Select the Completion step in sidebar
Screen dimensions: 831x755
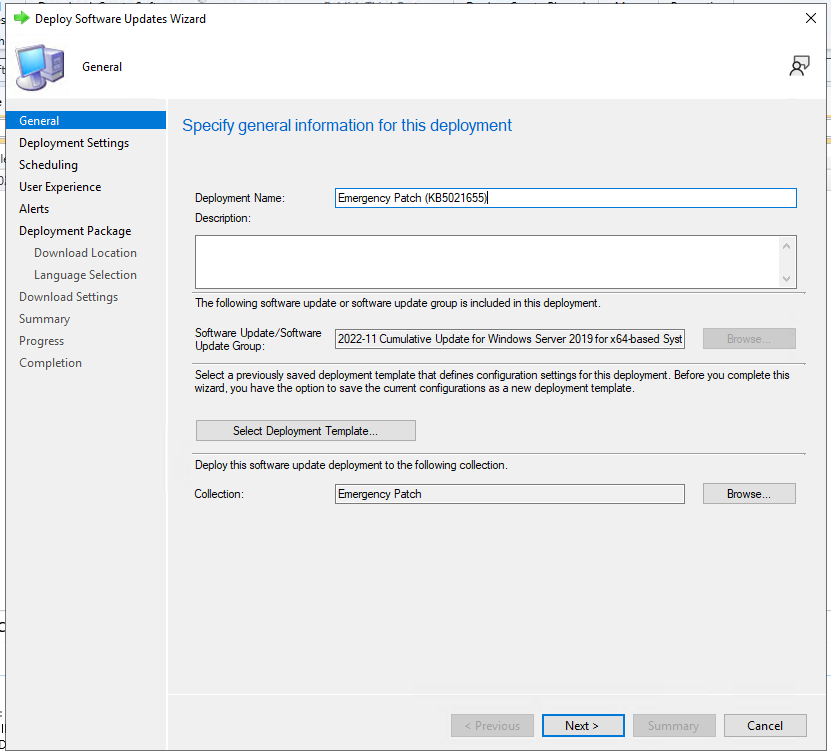pos(50,363)
